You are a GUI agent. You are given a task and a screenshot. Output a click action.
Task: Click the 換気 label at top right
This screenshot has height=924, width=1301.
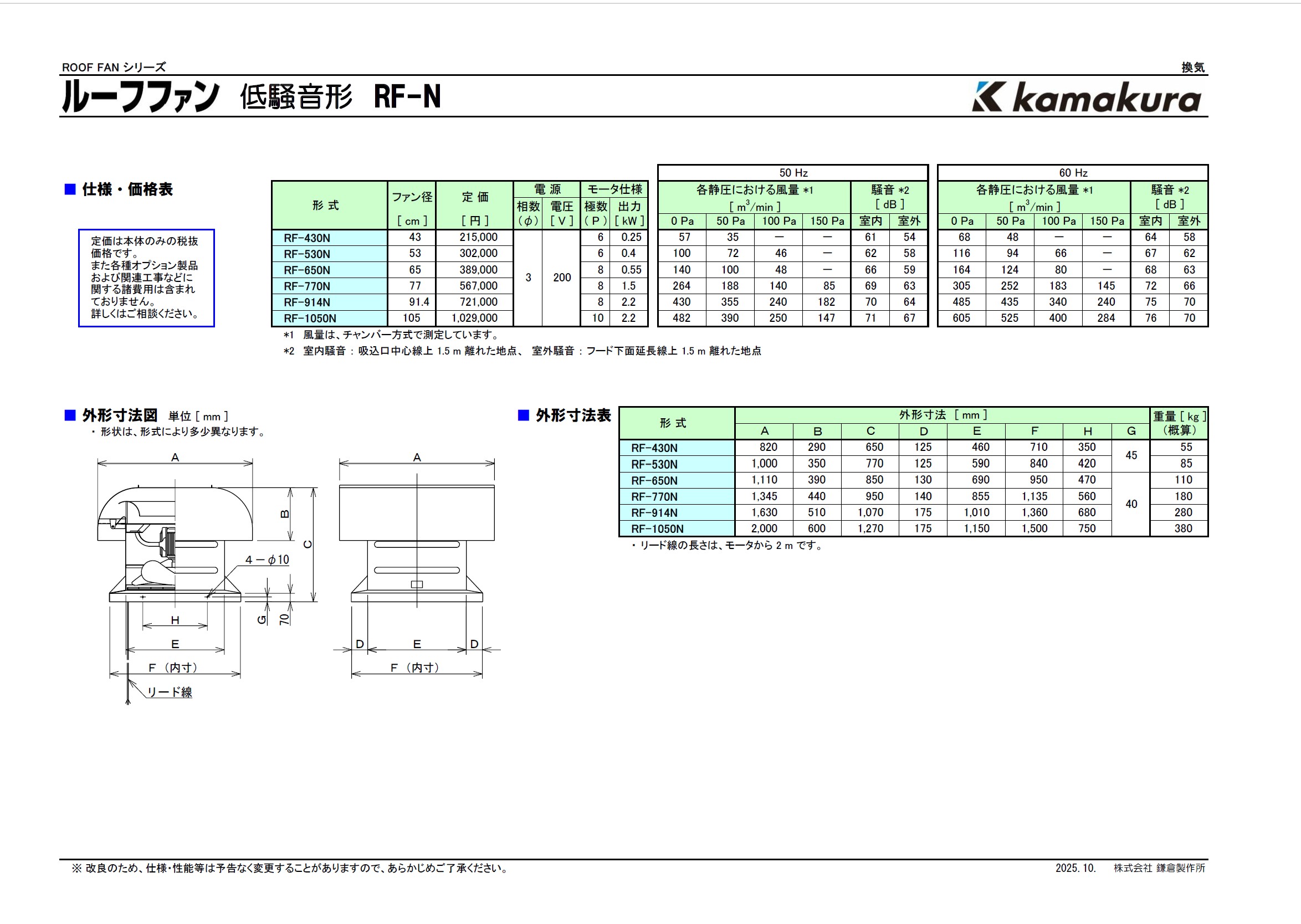coord(1192,67)
